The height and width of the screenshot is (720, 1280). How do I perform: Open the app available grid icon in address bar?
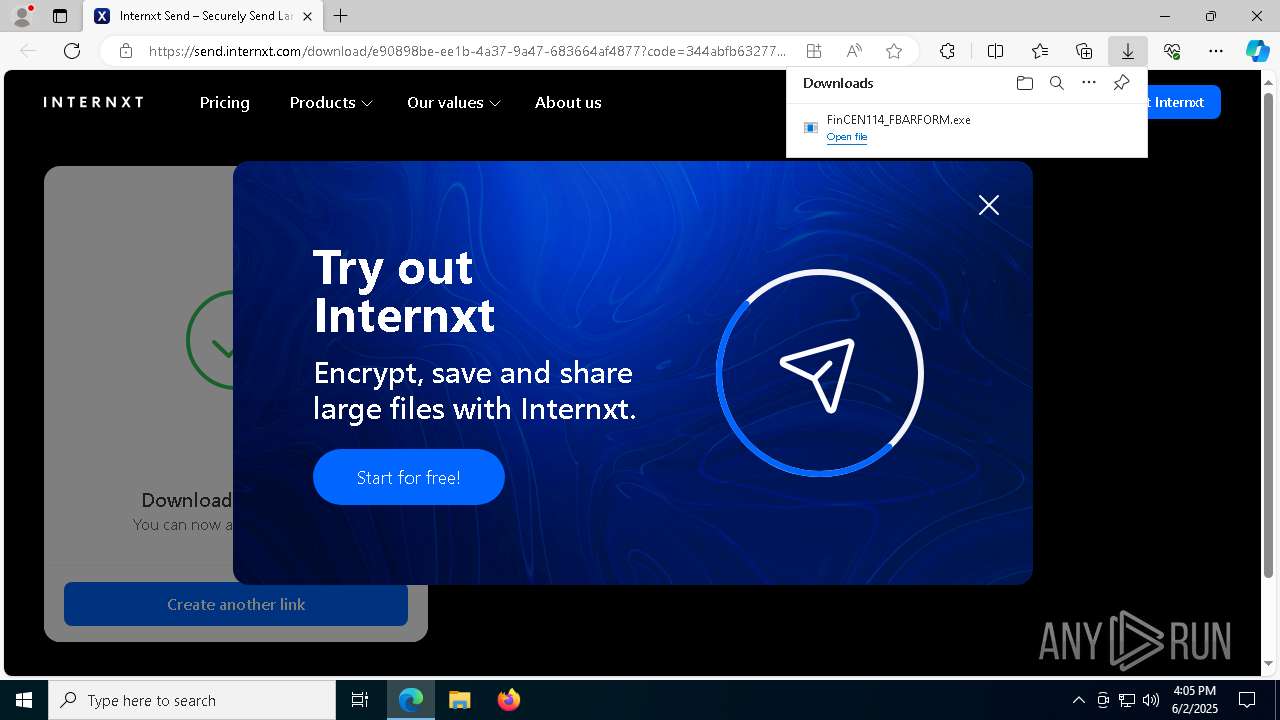(814, 51)
